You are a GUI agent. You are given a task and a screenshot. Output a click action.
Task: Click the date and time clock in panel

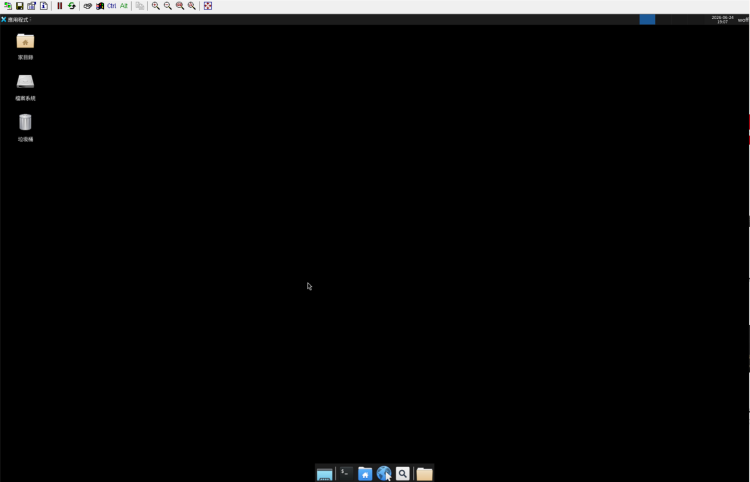point(722,20)
